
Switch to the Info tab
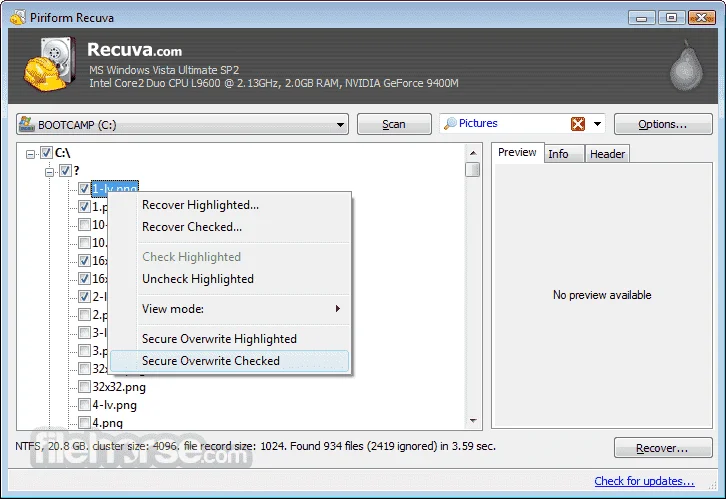point(563,154)
